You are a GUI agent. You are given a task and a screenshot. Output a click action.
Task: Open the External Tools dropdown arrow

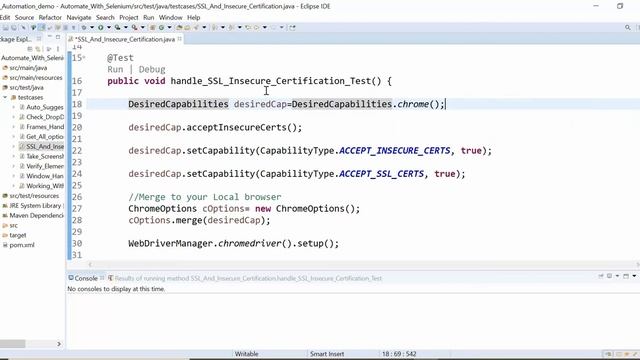(x=142, y=27)
